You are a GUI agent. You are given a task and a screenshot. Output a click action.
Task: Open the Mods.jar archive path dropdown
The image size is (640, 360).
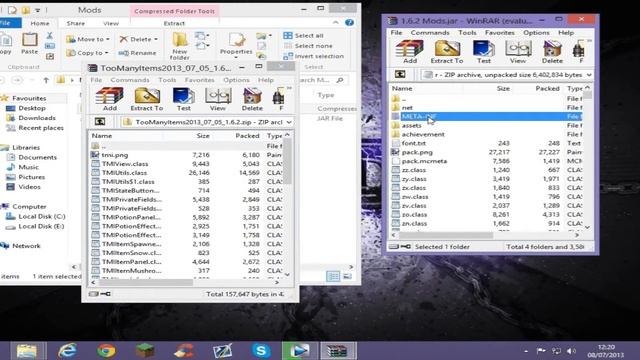(589, 75)
